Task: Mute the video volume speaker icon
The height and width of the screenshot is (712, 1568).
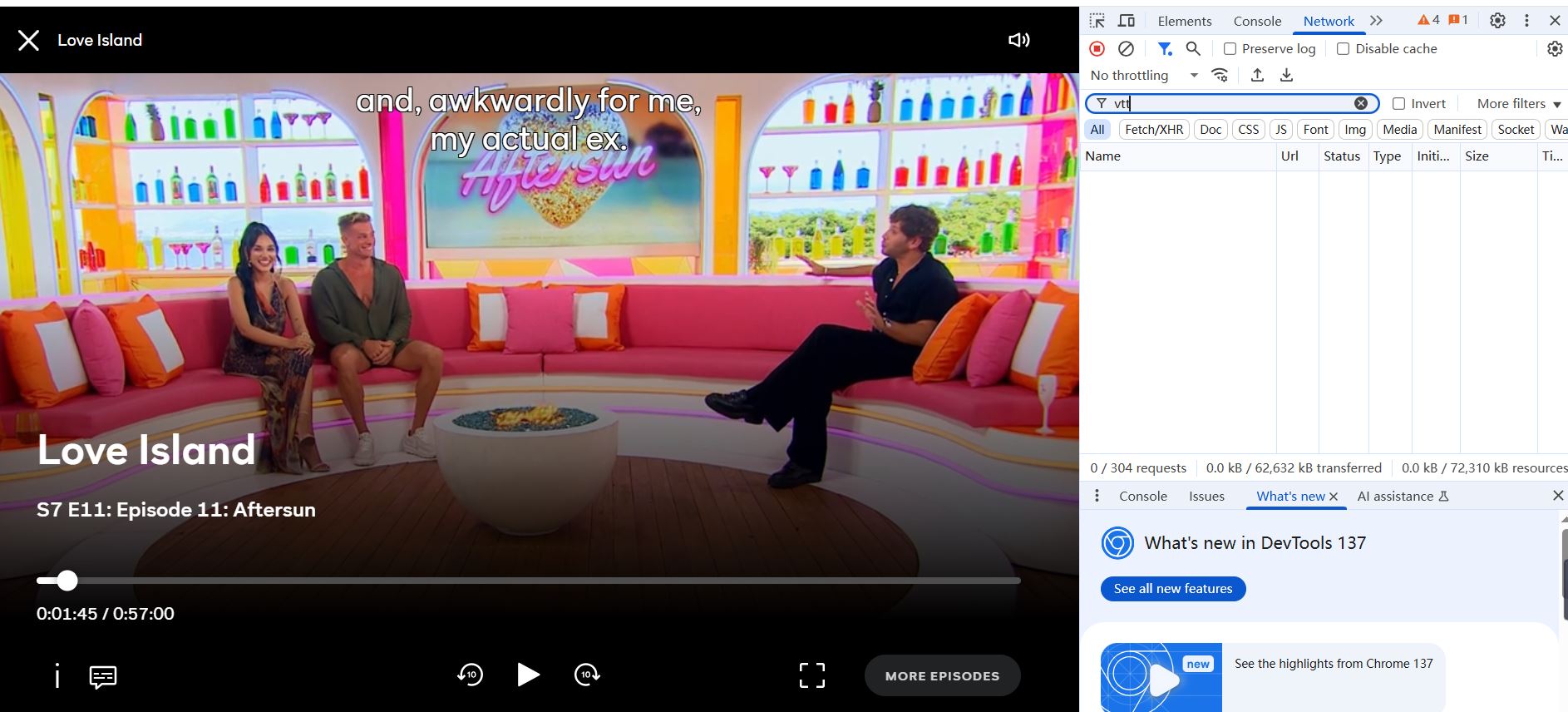Action: click(1018, 40)
